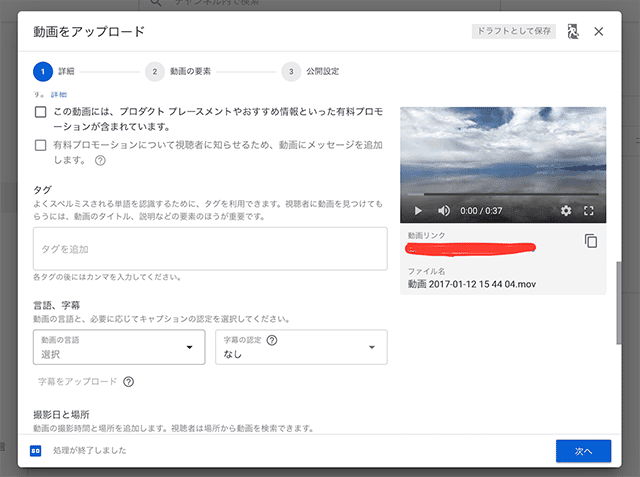This screenshot has height=477, width=640.
Task: Play the video preview
Action: (x=418, y=211)
